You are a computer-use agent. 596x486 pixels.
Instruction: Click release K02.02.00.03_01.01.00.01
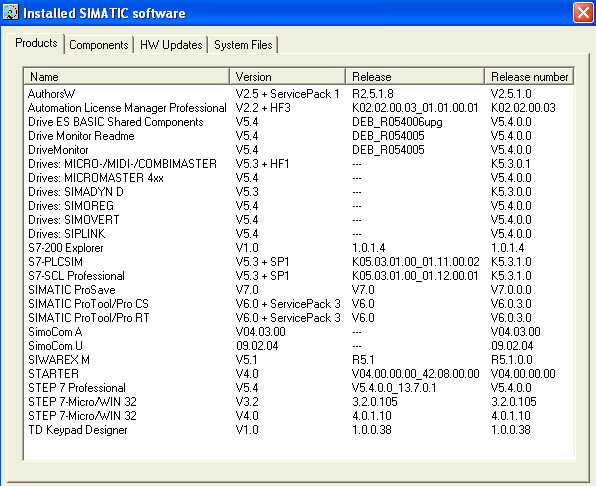click(x=415, y=108)
